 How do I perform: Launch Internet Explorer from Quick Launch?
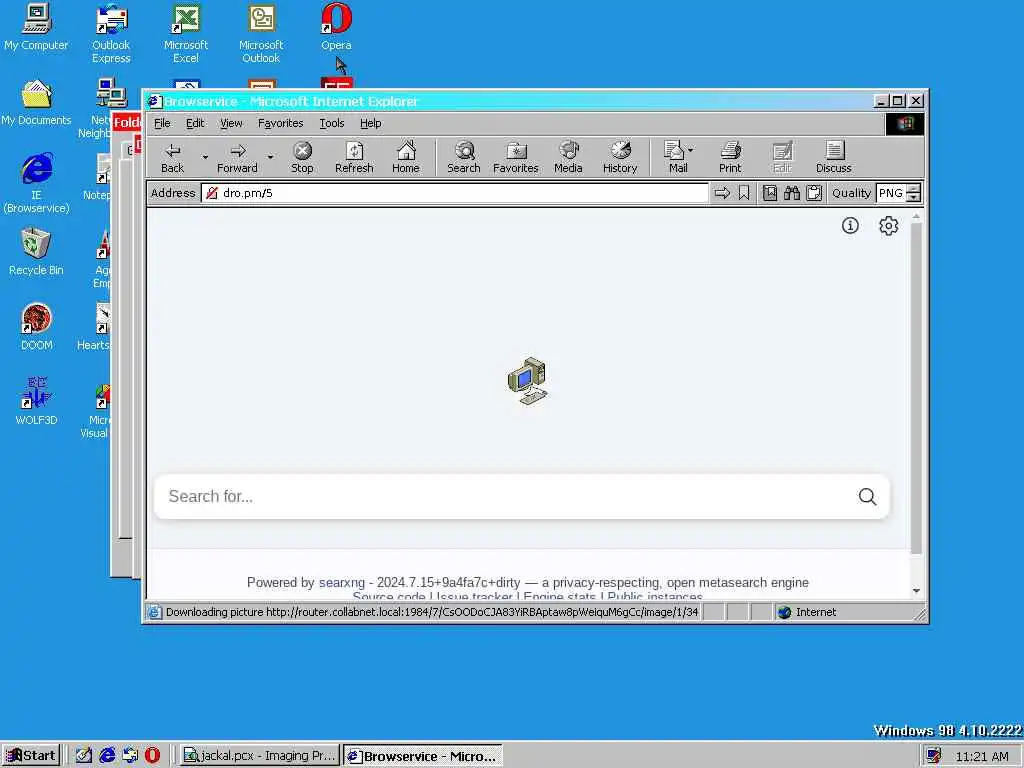(x=107, y=756)
